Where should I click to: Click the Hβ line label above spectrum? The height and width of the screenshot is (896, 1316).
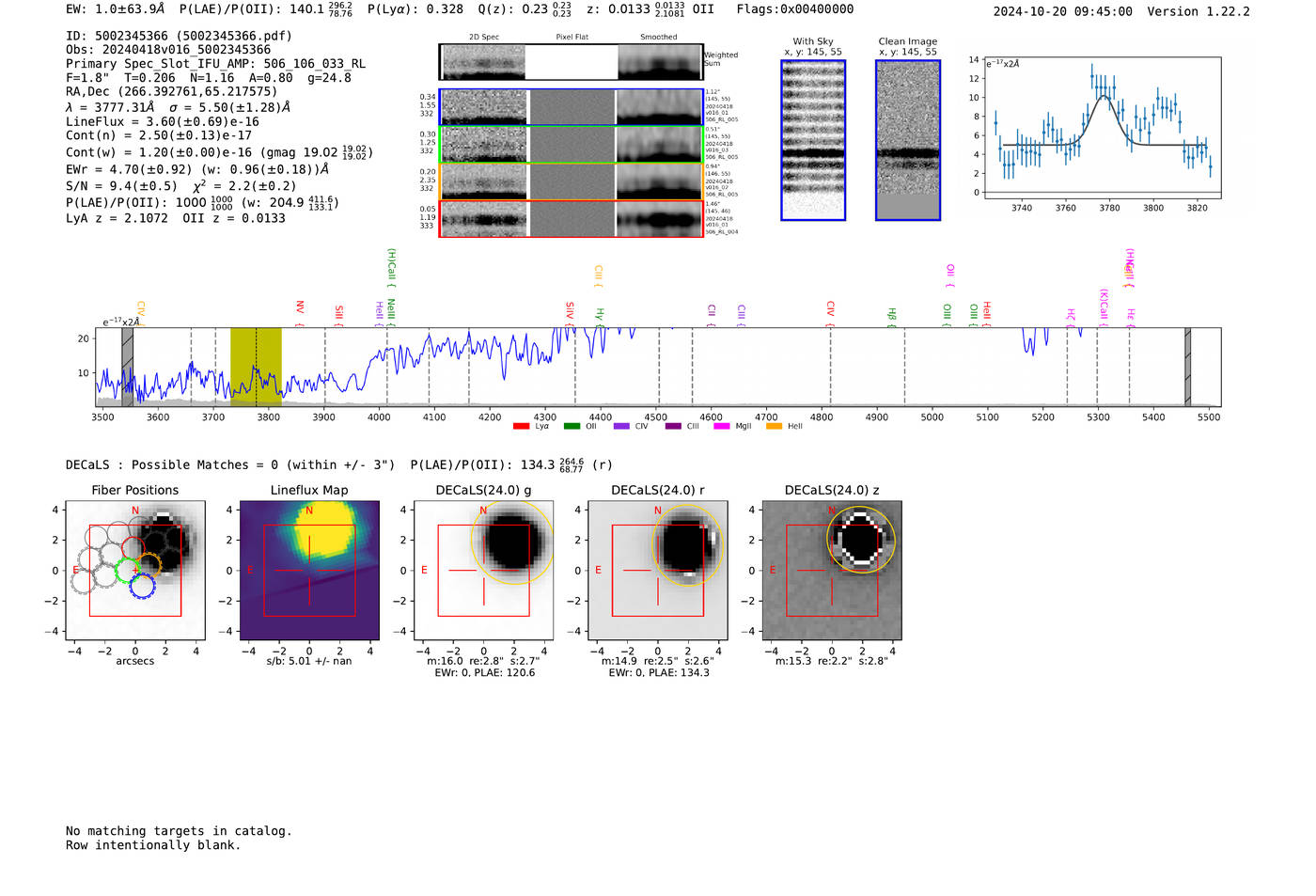coord(891,318)
